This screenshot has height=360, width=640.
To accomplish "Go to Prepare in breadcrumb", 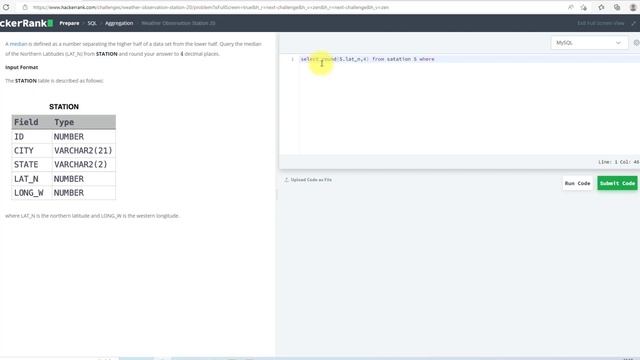I will coord(69,23).
